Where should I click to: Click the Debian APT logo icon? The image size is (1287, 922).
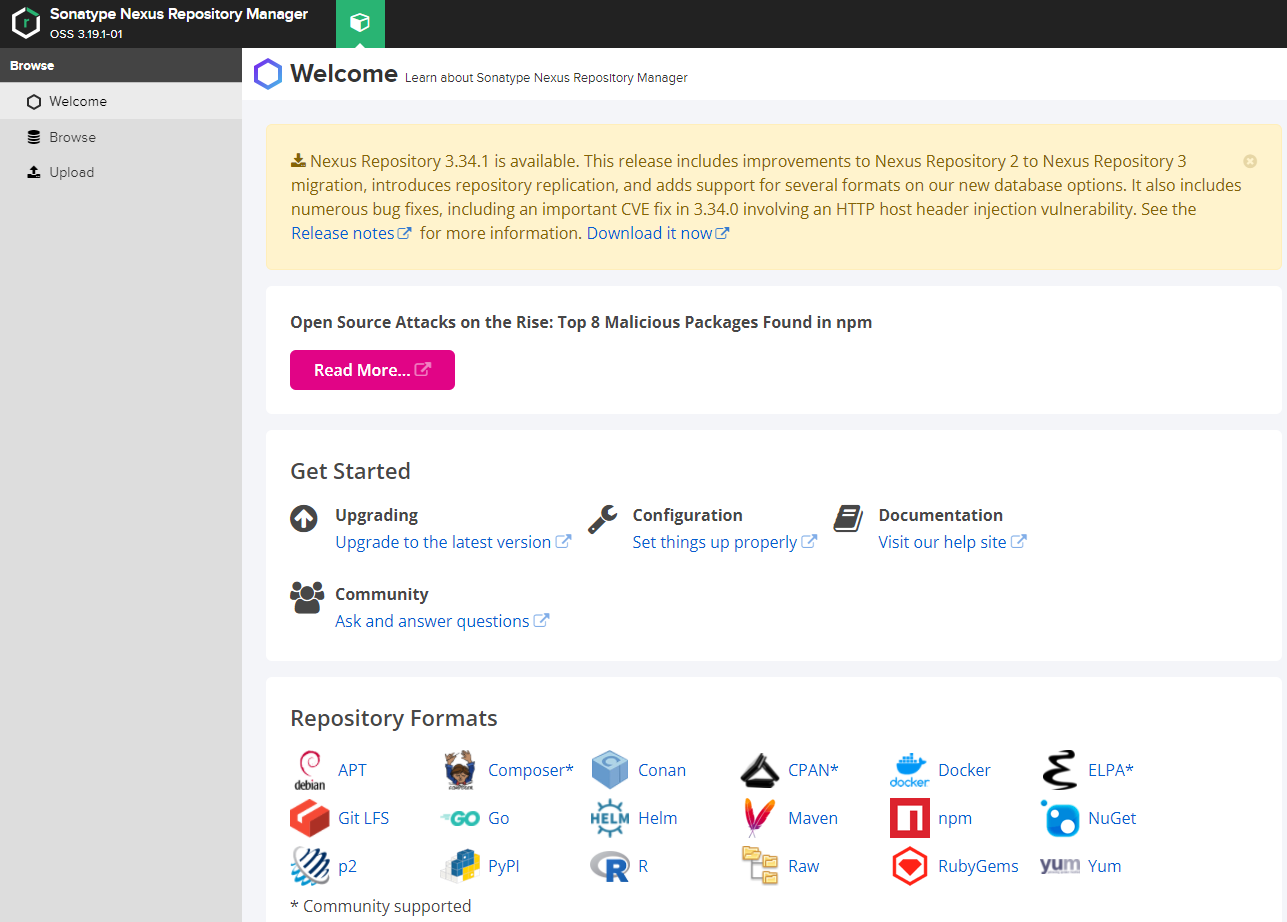pyautogui.click(x=310, y=770)
